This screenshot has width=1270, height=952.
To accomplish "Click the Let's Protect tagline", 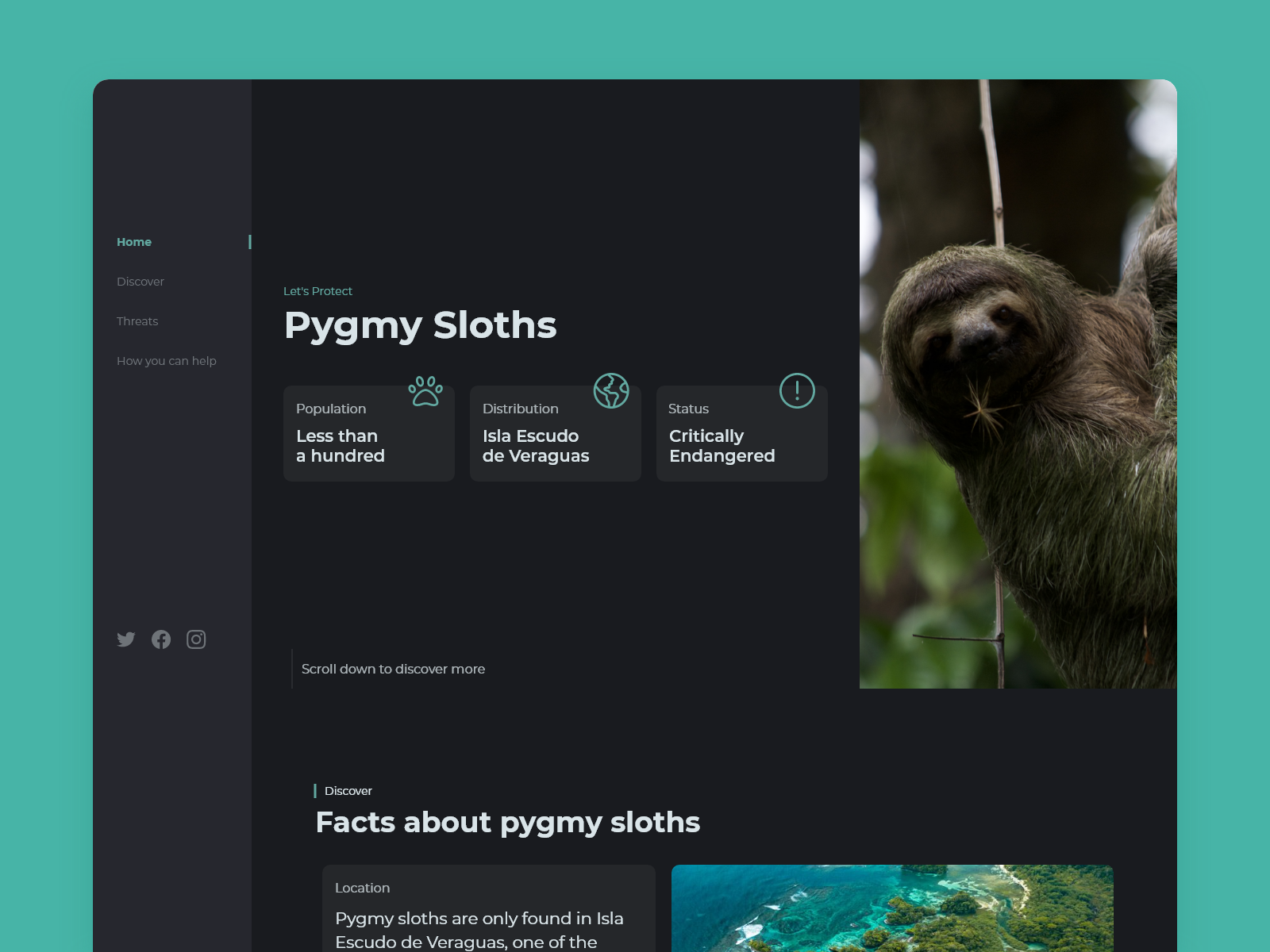I will [317, 291].
